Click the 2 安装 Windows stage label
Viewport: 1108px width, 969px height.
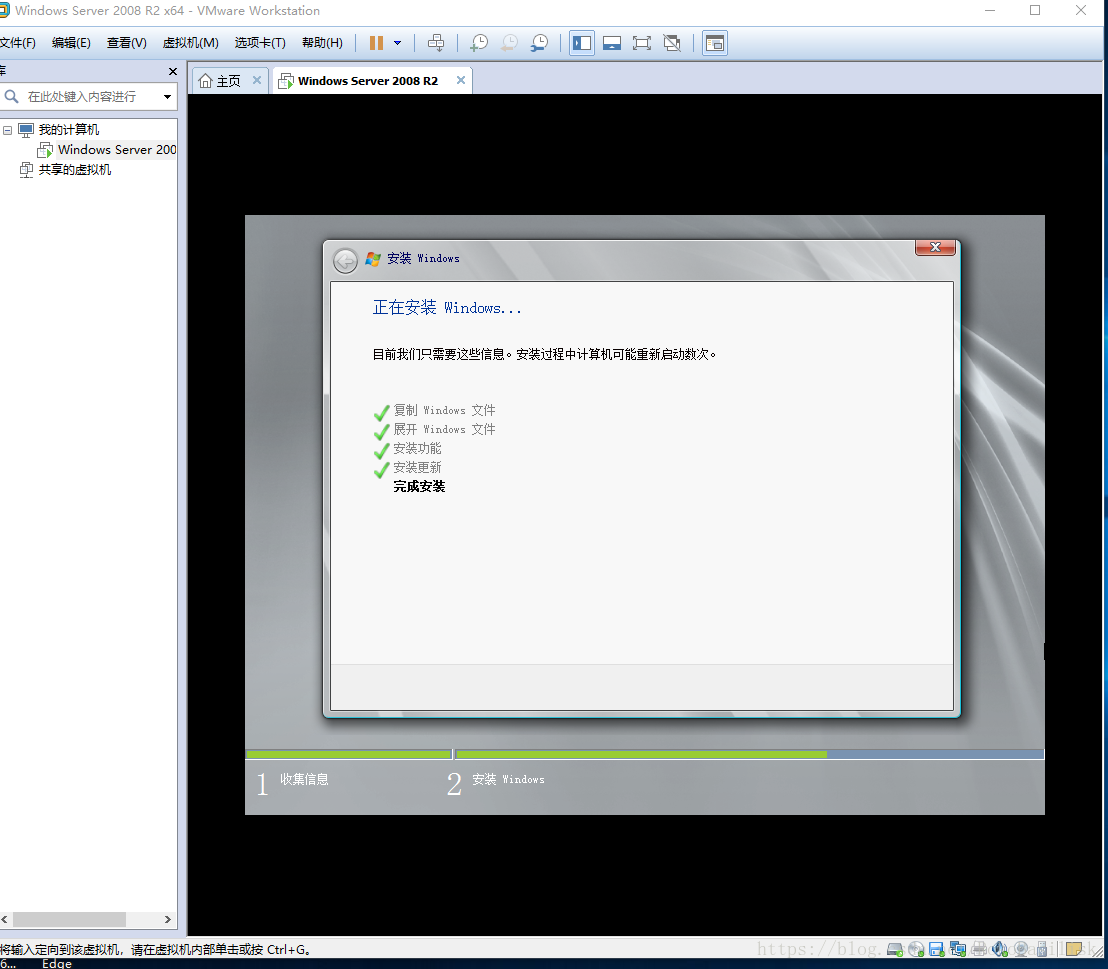tap(495, 782)
